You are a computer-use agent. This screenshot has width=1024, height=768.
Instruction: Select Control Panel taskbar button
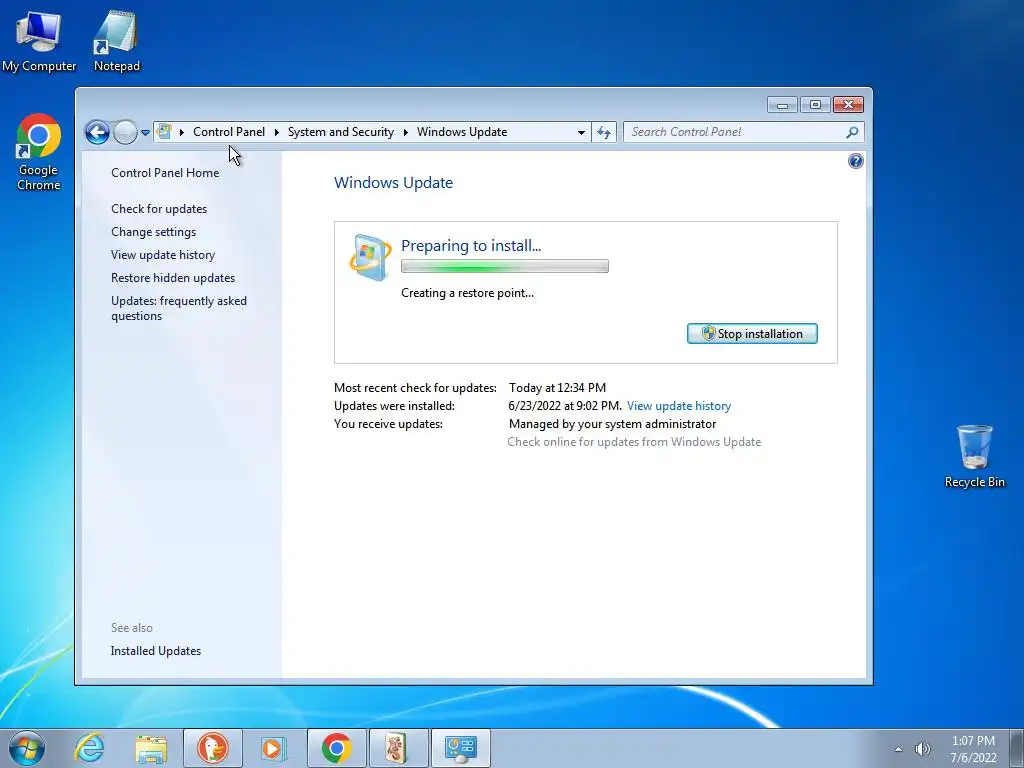(x=460, y=748)
